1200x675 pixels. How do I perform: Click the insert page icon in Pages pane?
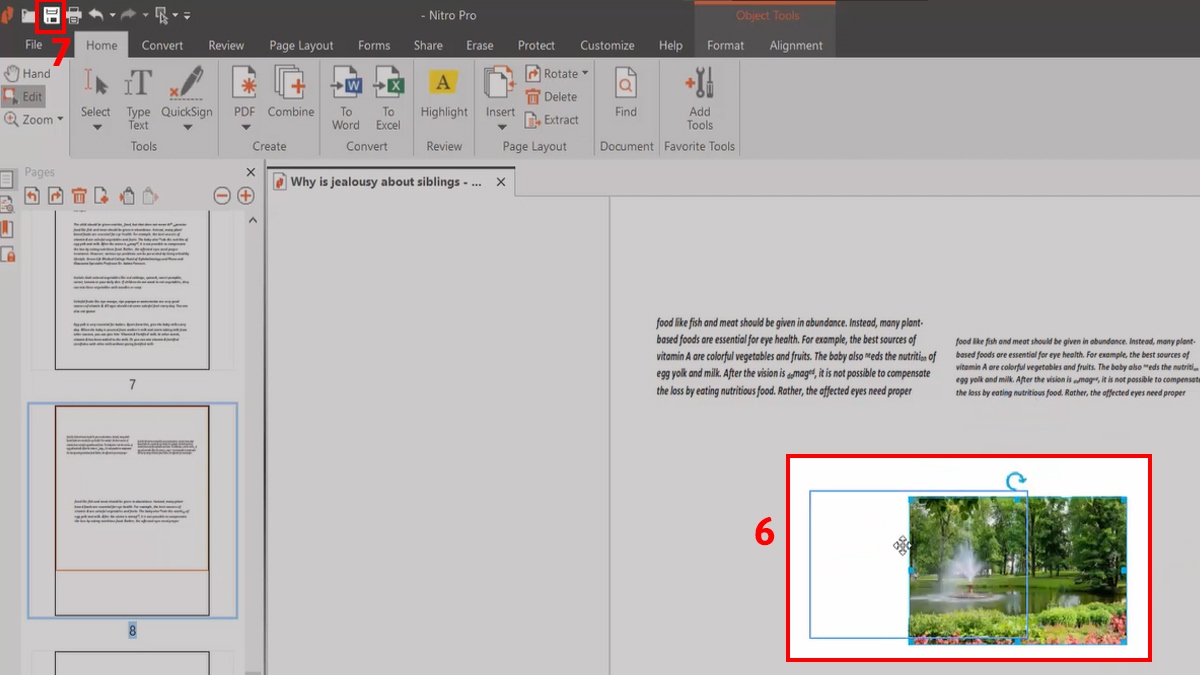102,196
